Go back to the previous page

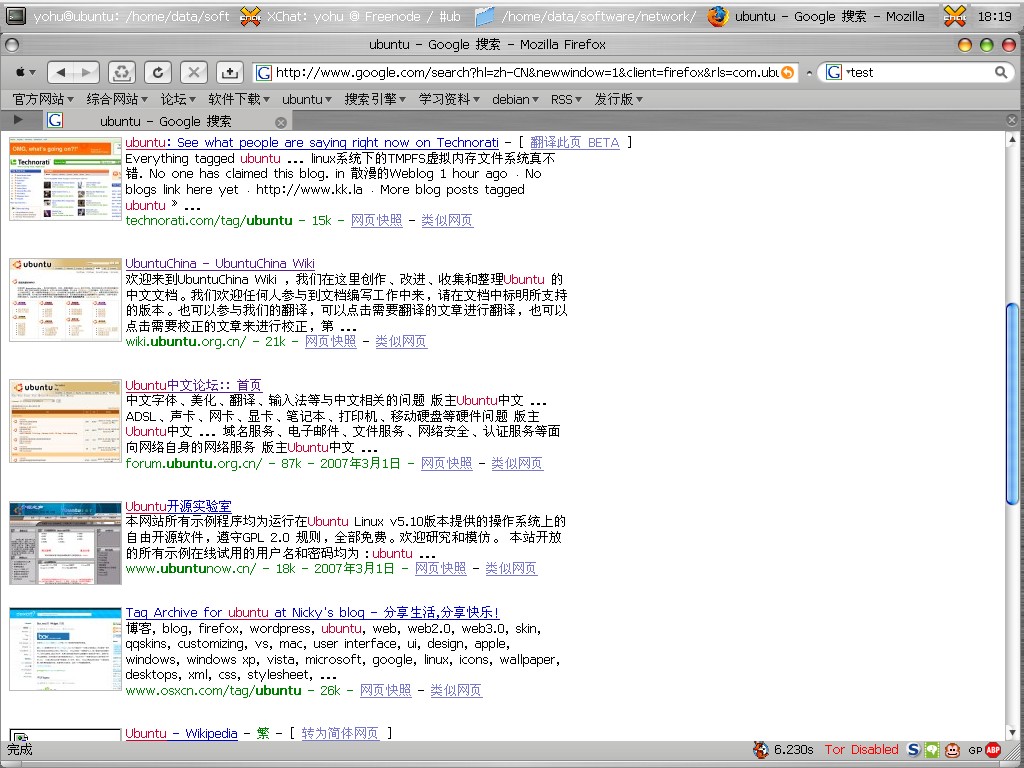61,72
